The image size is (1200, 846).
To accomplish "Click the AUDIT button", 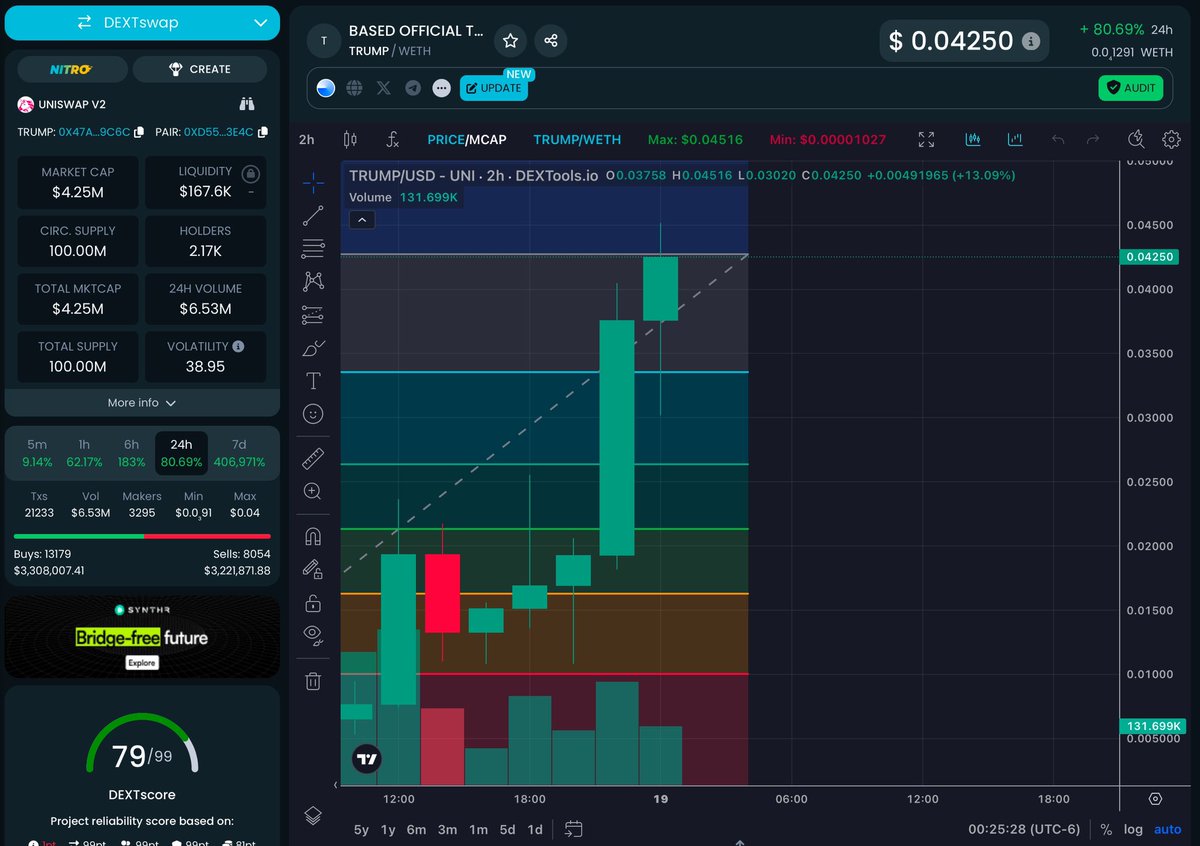I will pyautogui.click(x=1130, y=88).
